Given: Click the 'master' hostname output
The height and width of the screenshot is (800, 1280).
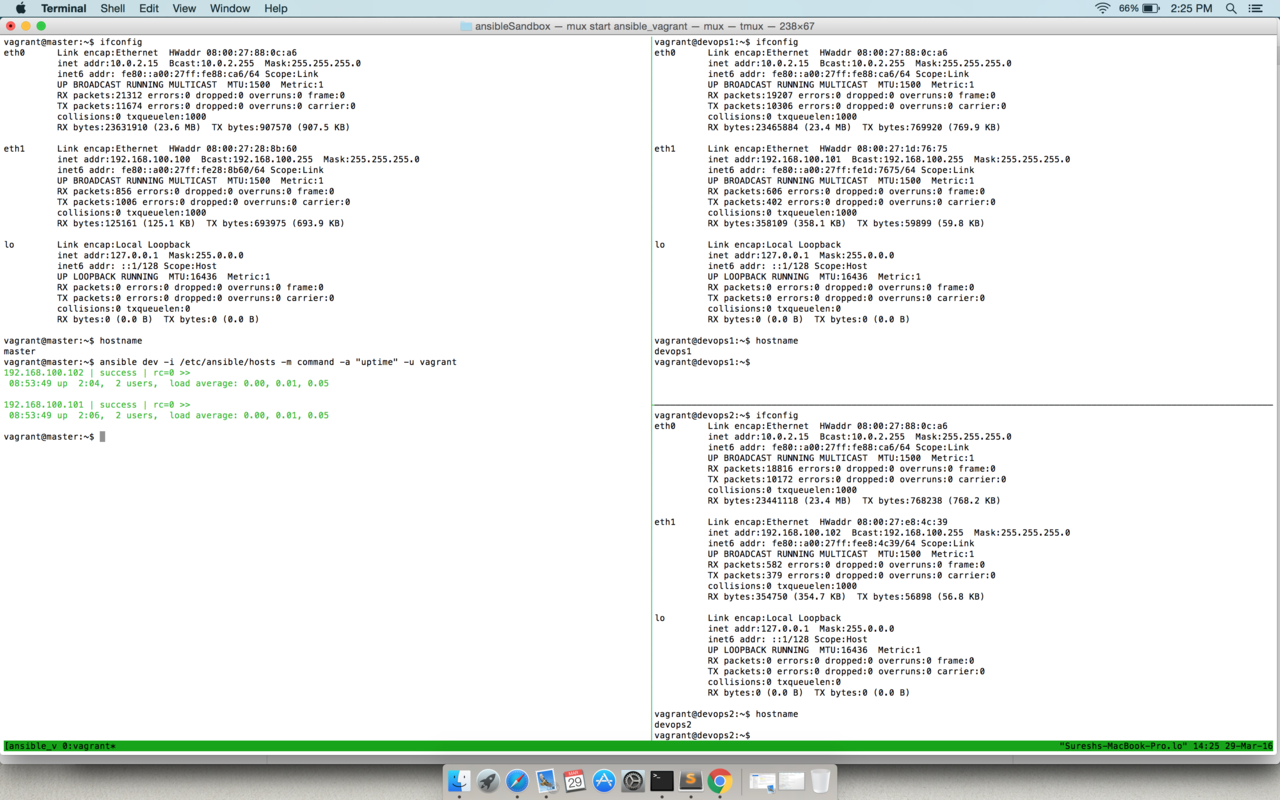Looking at the screenshot, I should point(19,352).
